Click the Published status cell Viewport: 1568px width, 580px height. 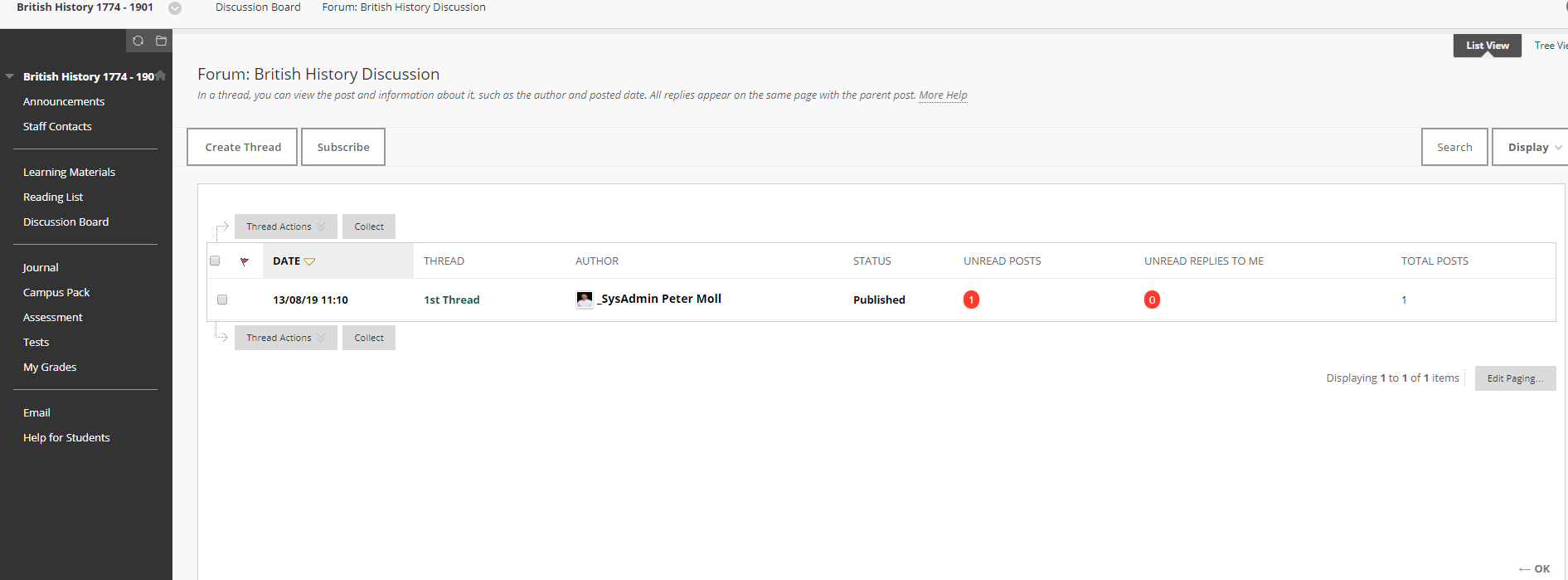tap(879, 300)
